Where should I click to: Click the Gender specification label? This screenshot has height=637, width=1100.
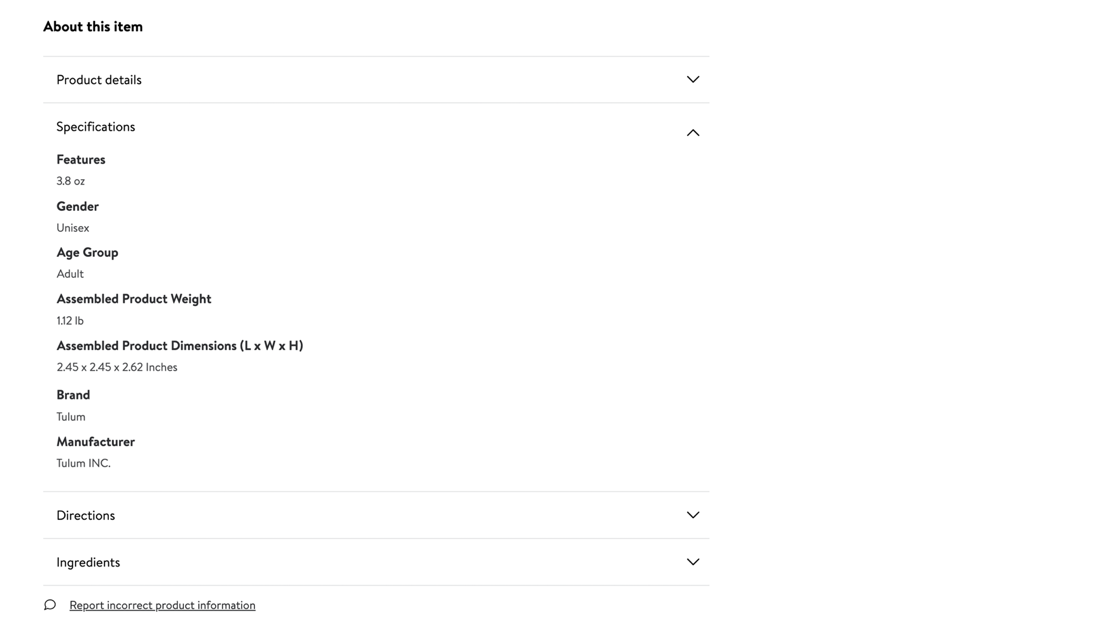pos(78,206)
